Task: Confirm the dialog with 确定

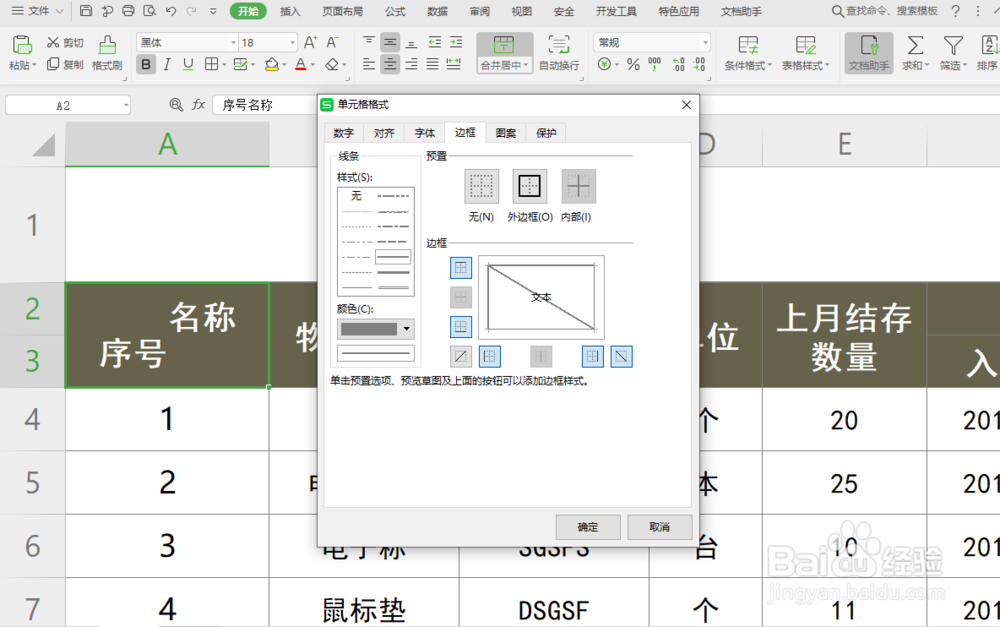Action: coord(587,527)
